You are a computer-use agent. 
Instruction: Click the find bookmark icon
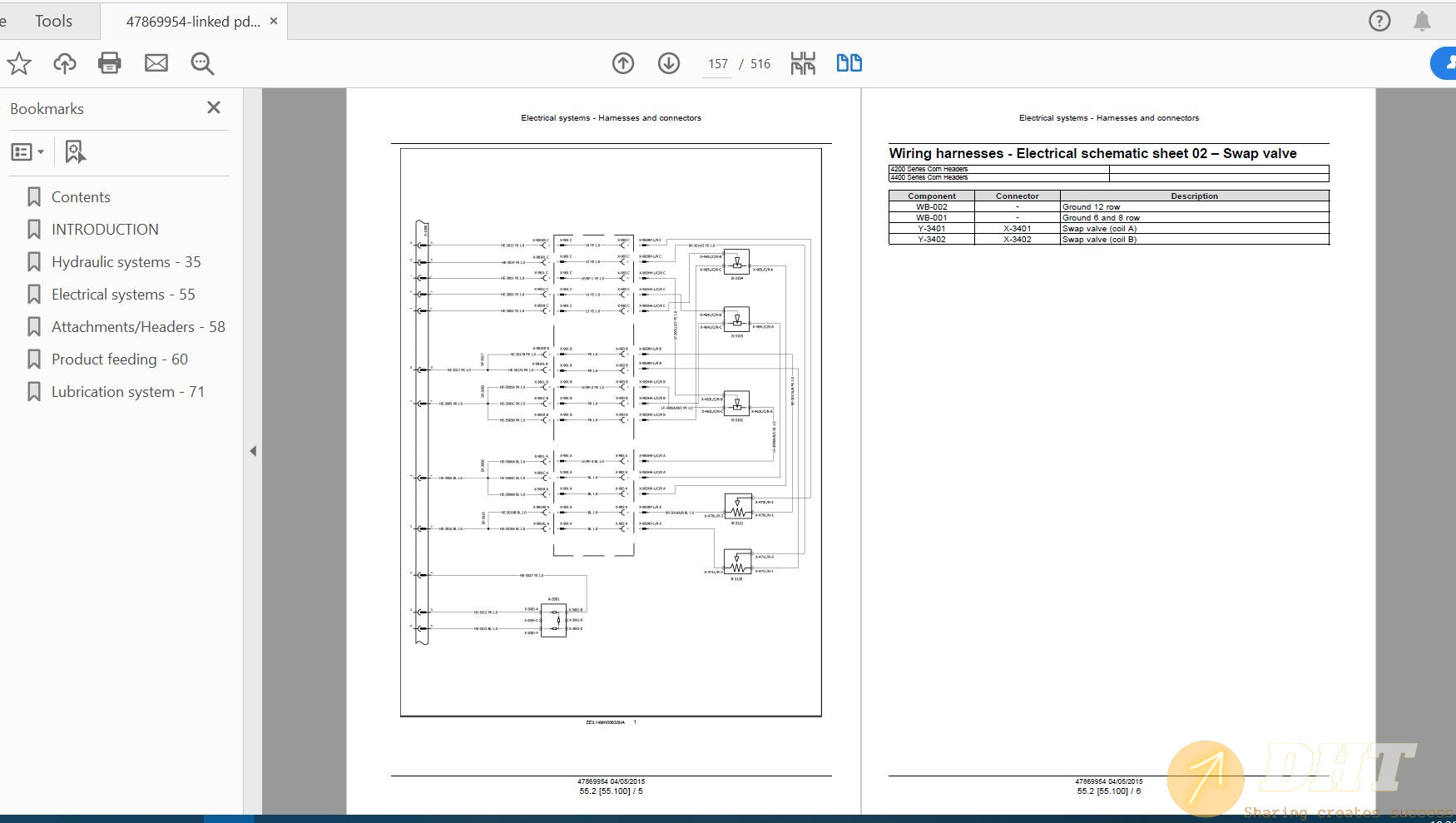[x=75, y=152]
